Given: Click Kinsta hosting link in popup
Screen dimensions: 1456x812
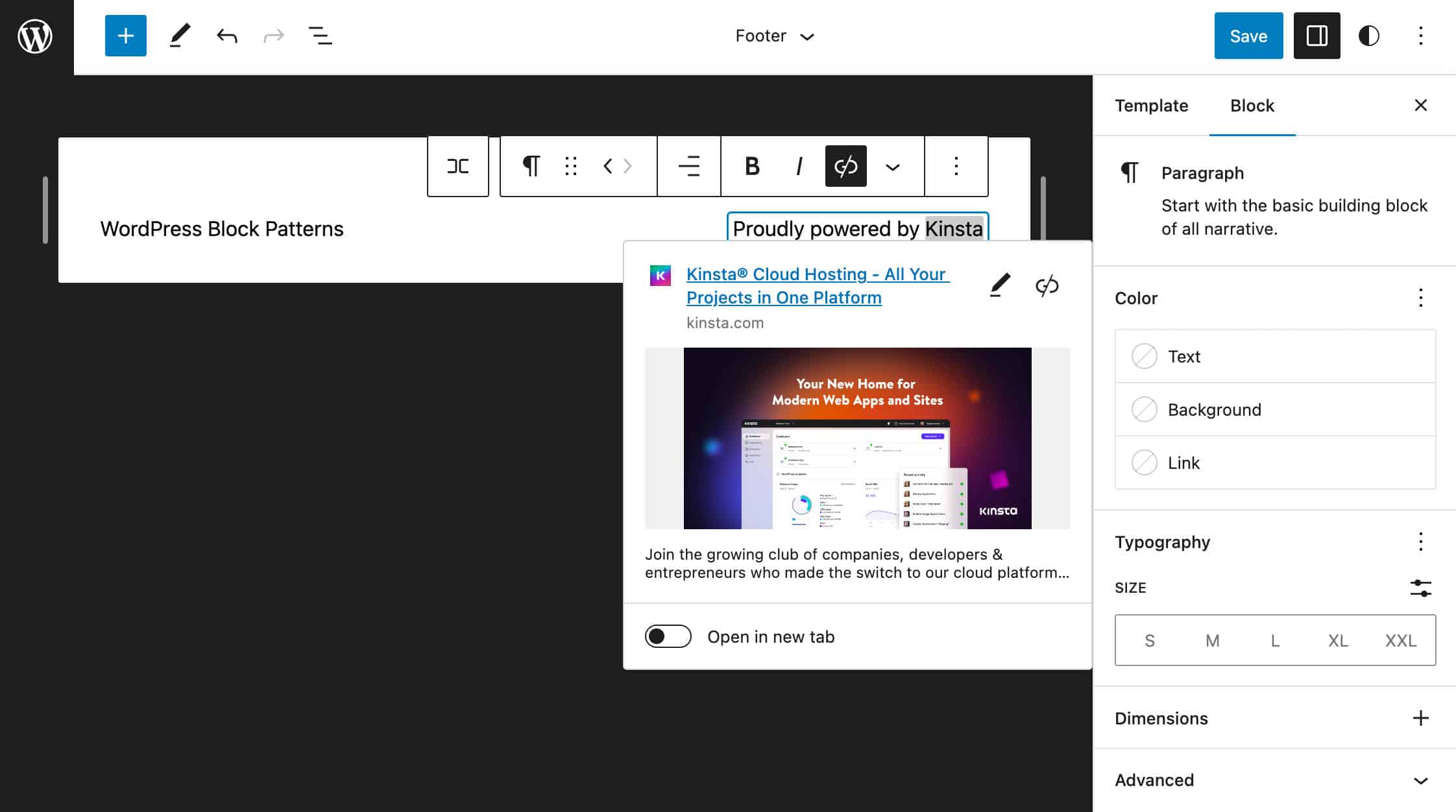Looking at the screenshot, I should (817, 285).
